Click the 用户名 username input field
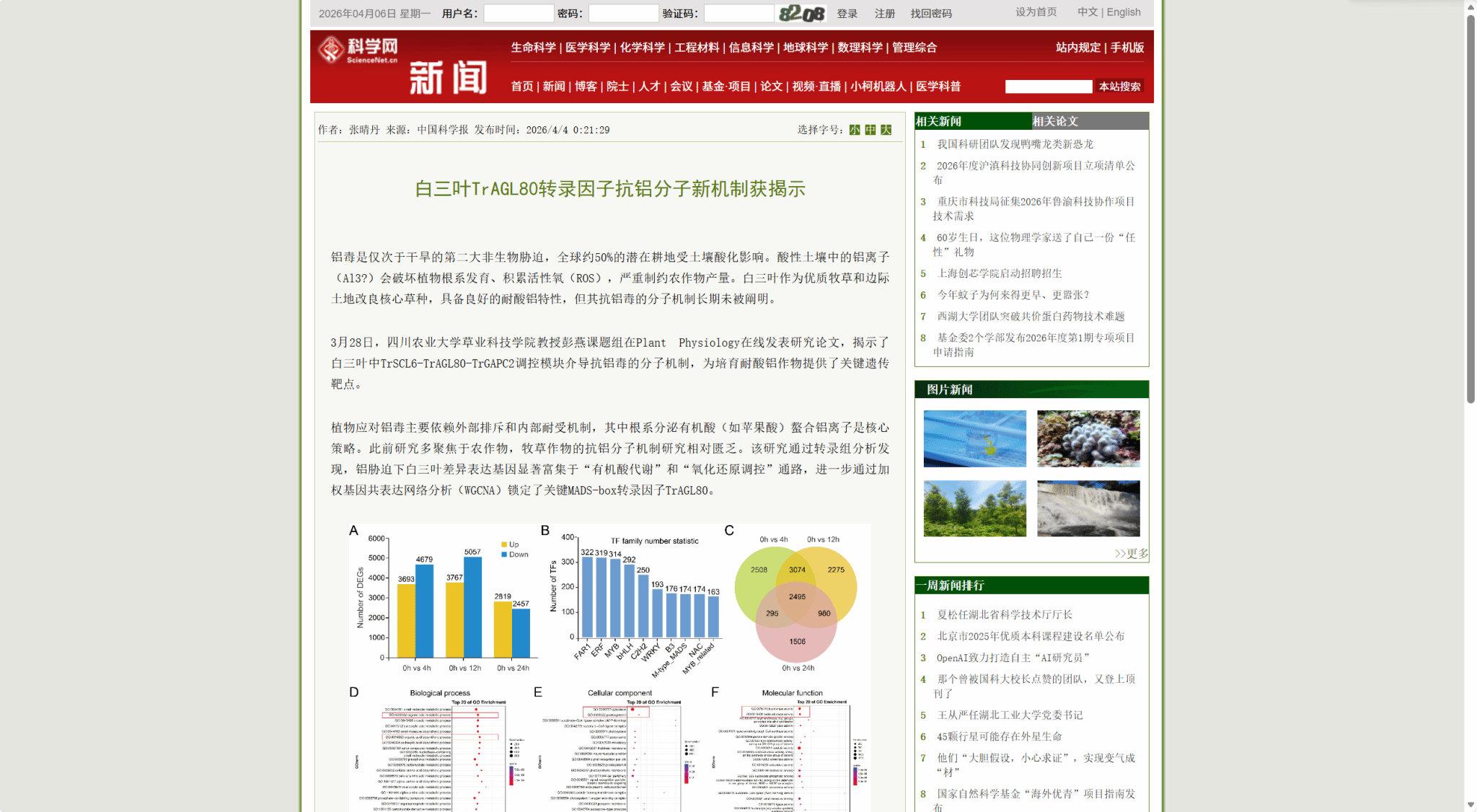The height and width of the screenshot is (812, 1477). click(x=518, y=14)
